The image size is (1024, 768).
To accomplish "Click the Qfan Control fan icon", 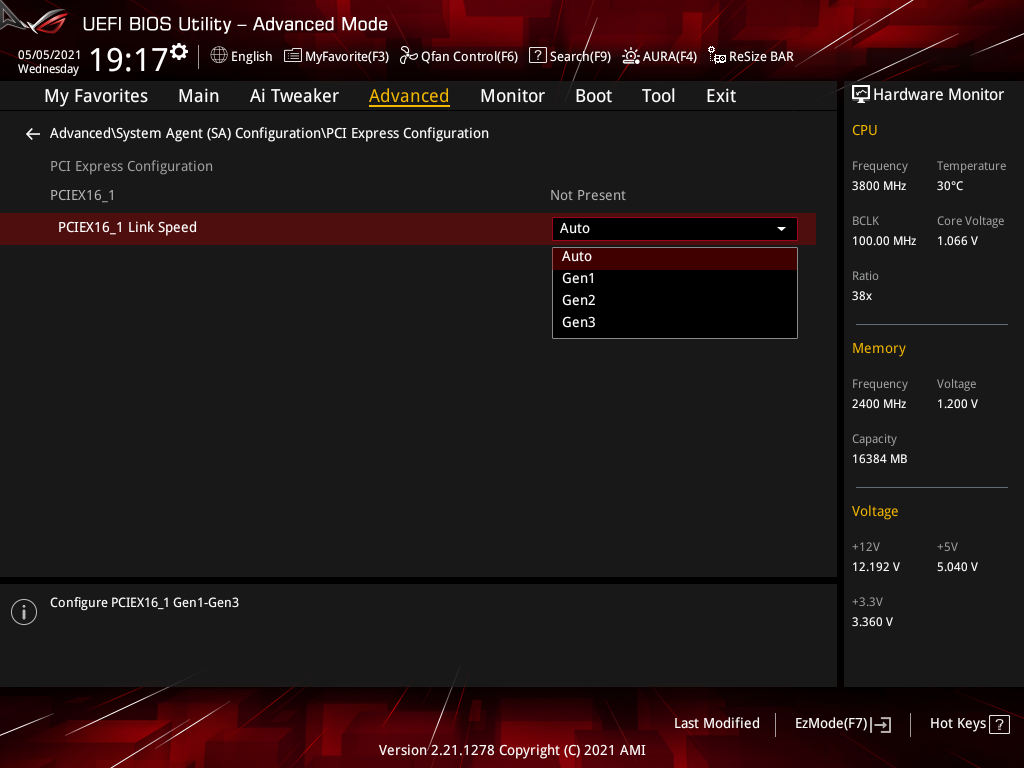I will (x=408, y=56).
